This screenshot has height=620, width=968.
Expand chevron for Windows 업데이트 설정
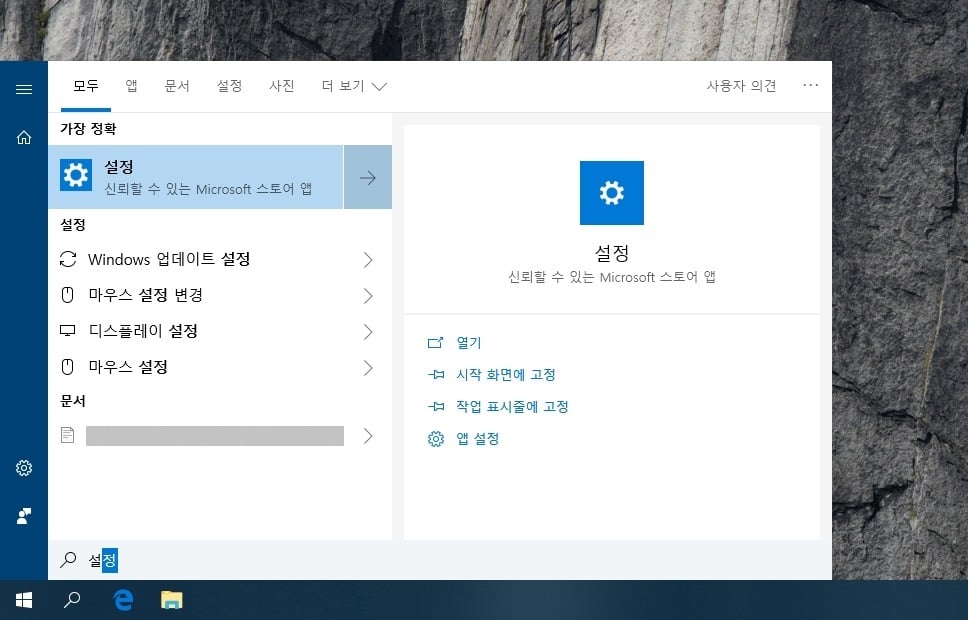[368, 259]
